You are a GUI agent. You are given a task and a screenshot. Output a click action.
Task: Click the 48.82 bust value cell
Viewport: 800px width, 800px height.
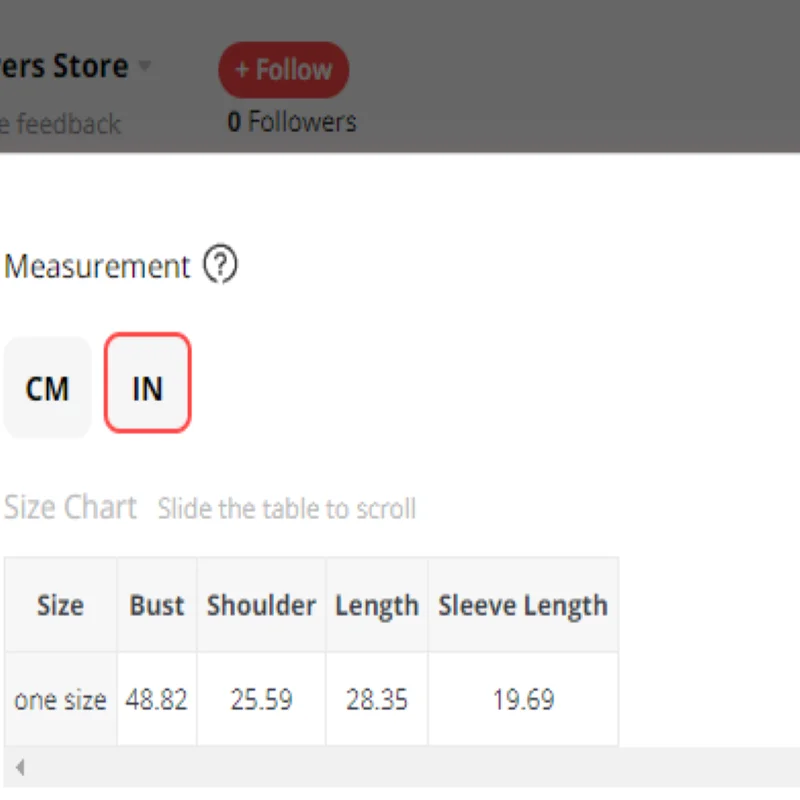point(157,699)
